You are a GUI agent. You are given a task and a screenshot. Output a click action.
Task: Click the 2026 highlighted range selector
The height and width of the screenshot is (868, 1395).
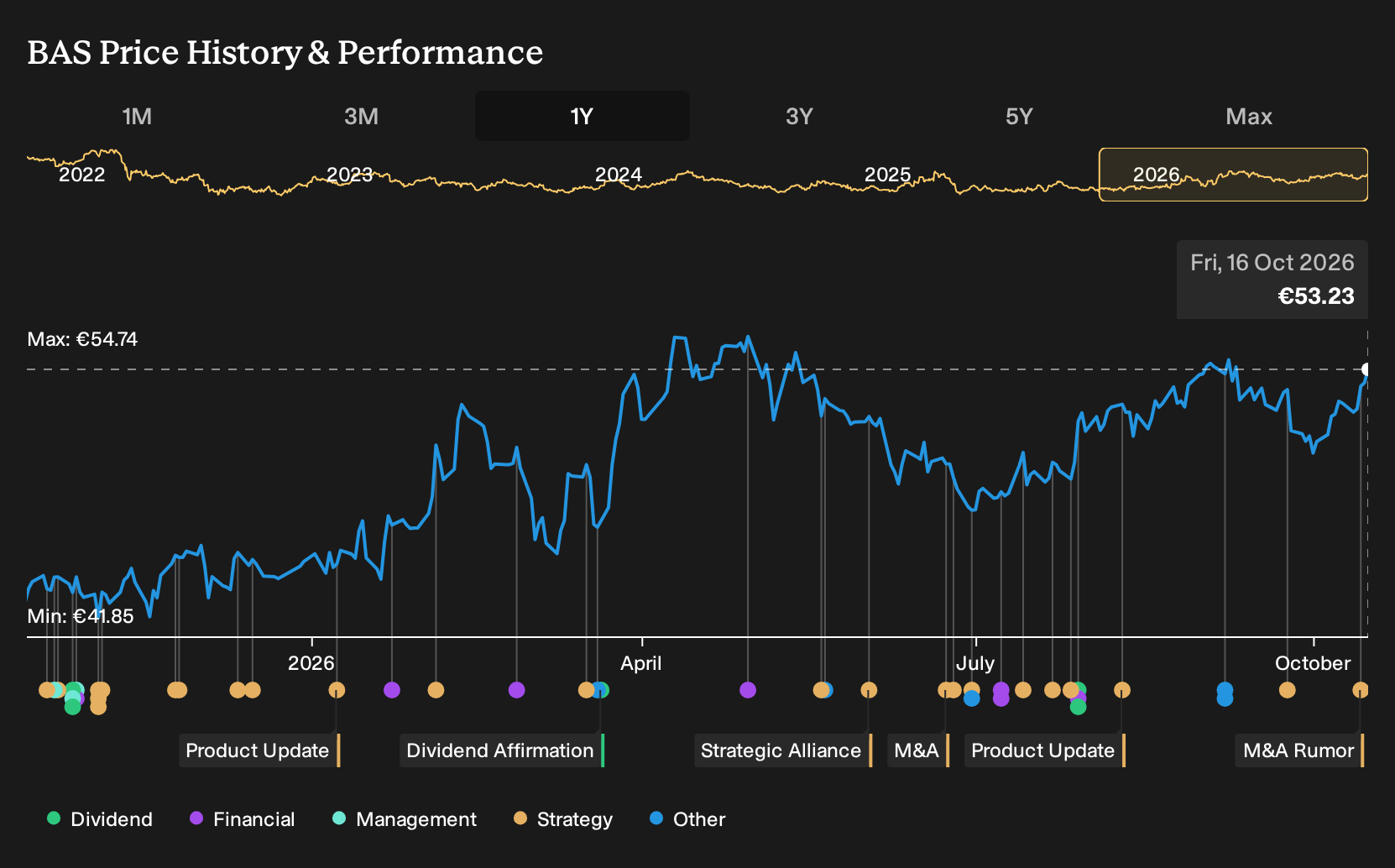point(1233,175)
